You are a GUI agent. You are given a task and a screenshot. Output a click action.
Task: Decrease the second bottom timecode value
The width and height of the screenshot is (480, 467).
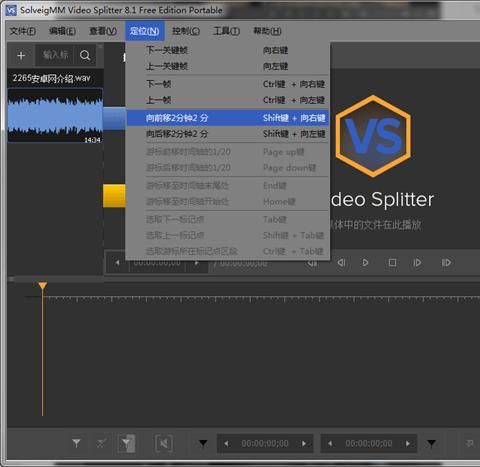330,443
